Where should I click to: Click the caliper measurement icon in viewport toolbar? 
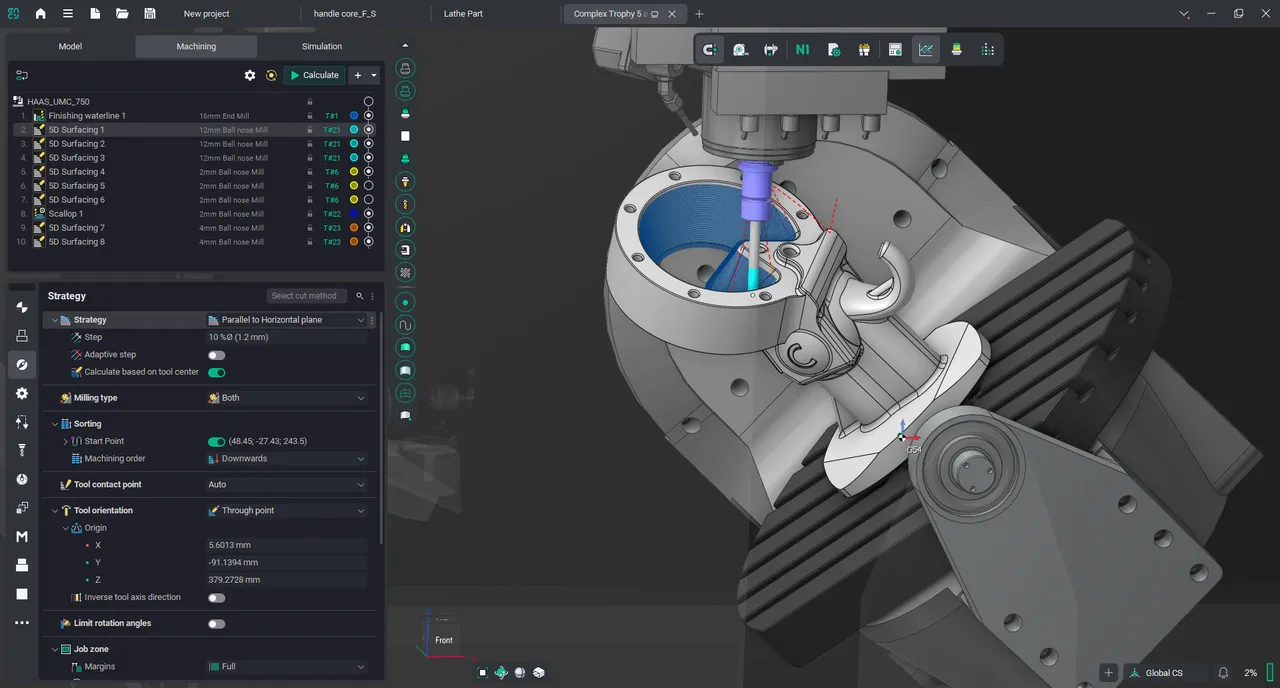pos(771,49)
